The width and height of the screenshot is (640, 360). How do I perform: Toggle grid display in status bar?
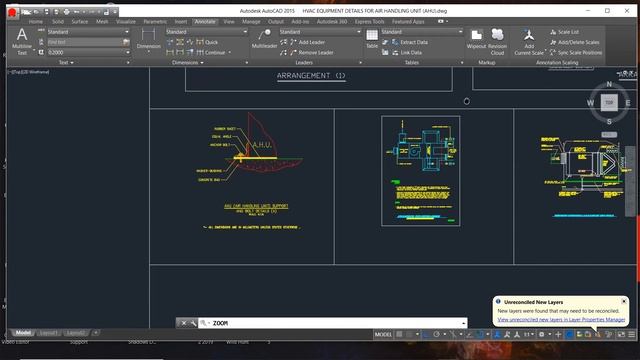(x=399, y=334)
